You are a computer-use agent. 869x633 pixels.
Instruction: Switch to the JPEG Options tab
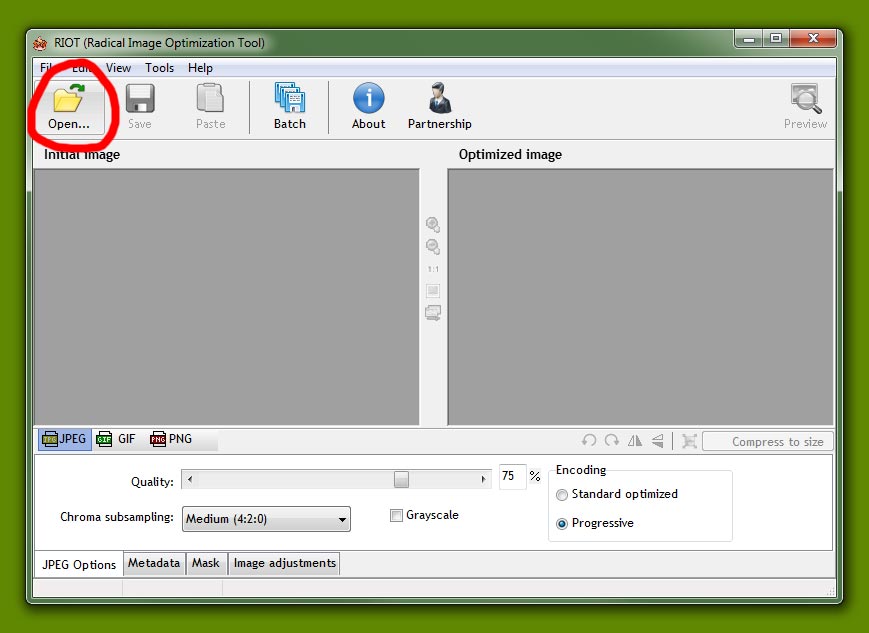pos(79,564)
